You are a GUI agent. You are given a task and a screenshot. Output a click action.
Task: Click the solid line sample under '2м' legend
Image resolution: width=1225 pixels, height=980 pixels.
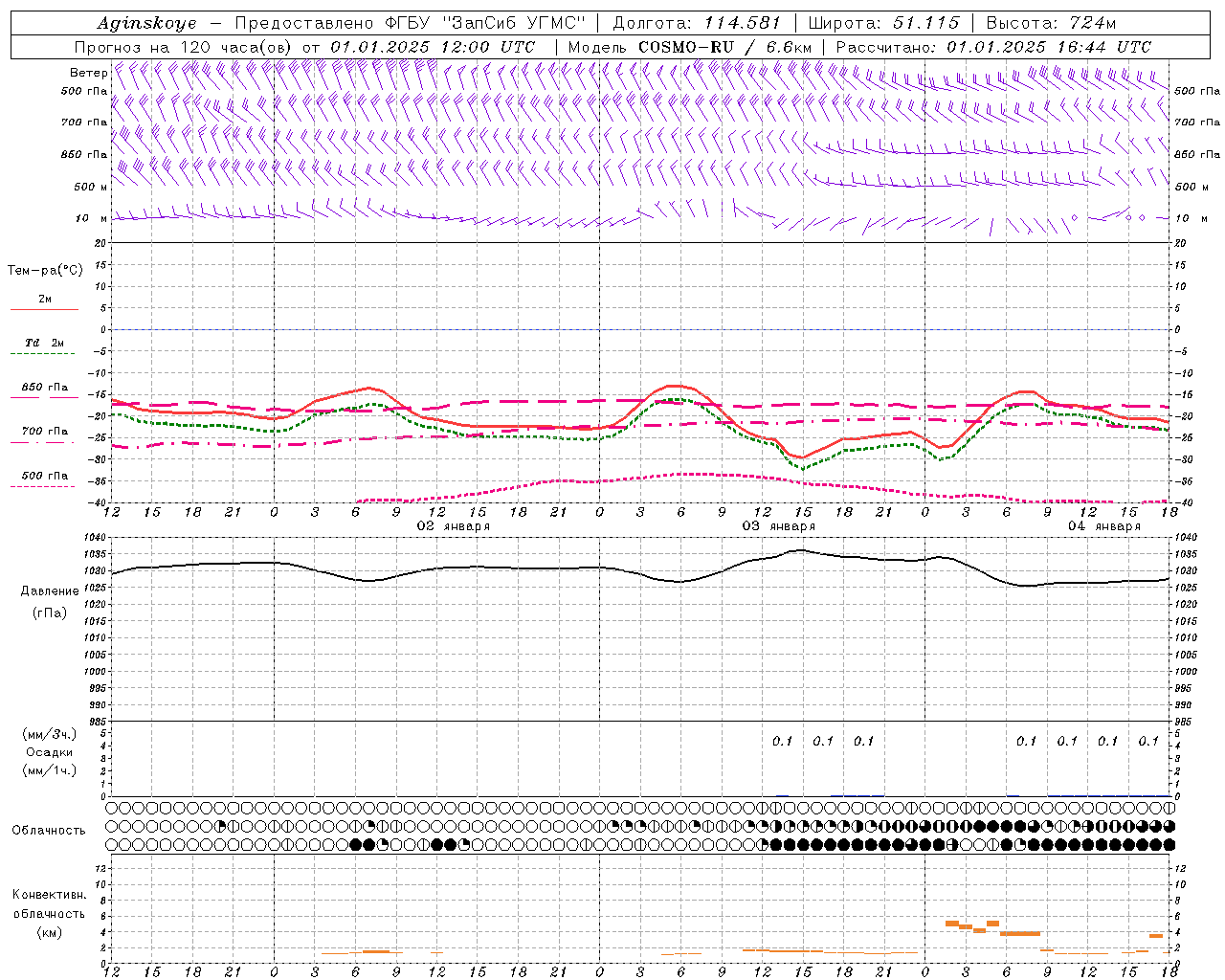click(44, 310)
